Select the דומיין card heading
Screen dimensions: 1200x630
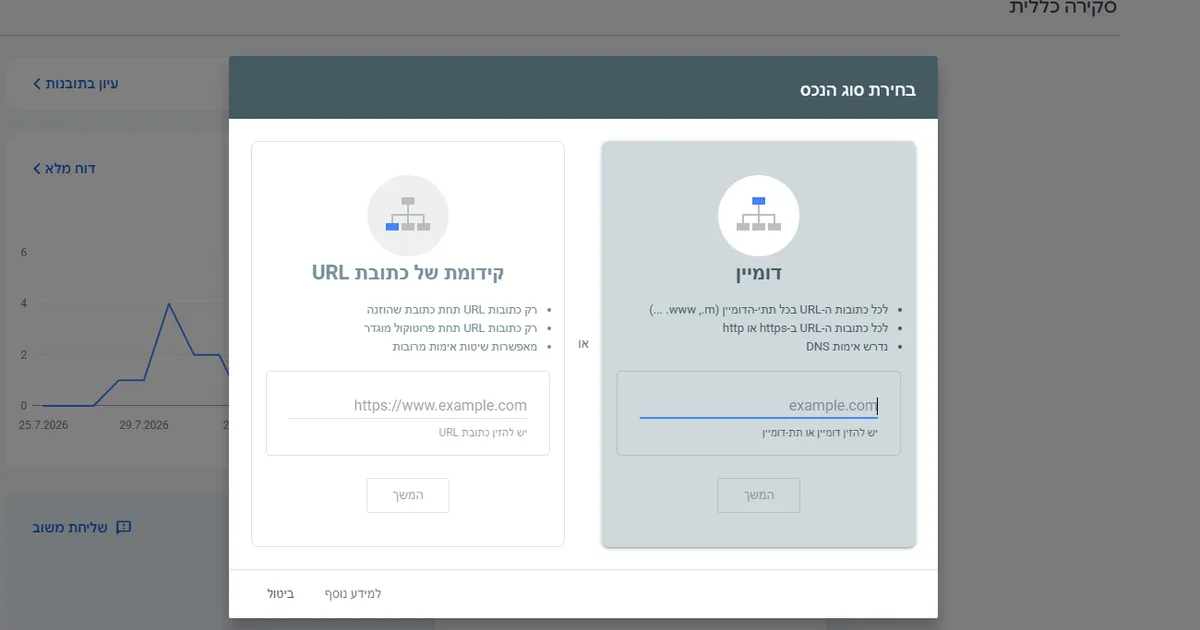[x=758, y=274]
